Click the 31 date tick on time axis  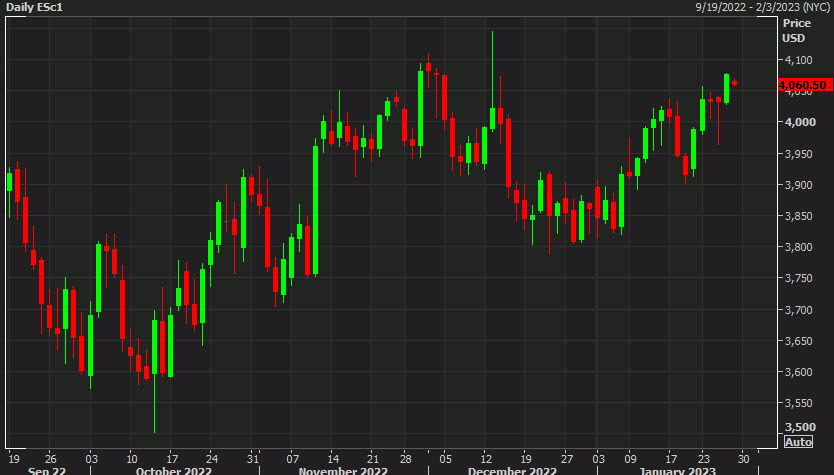[254, 452]
